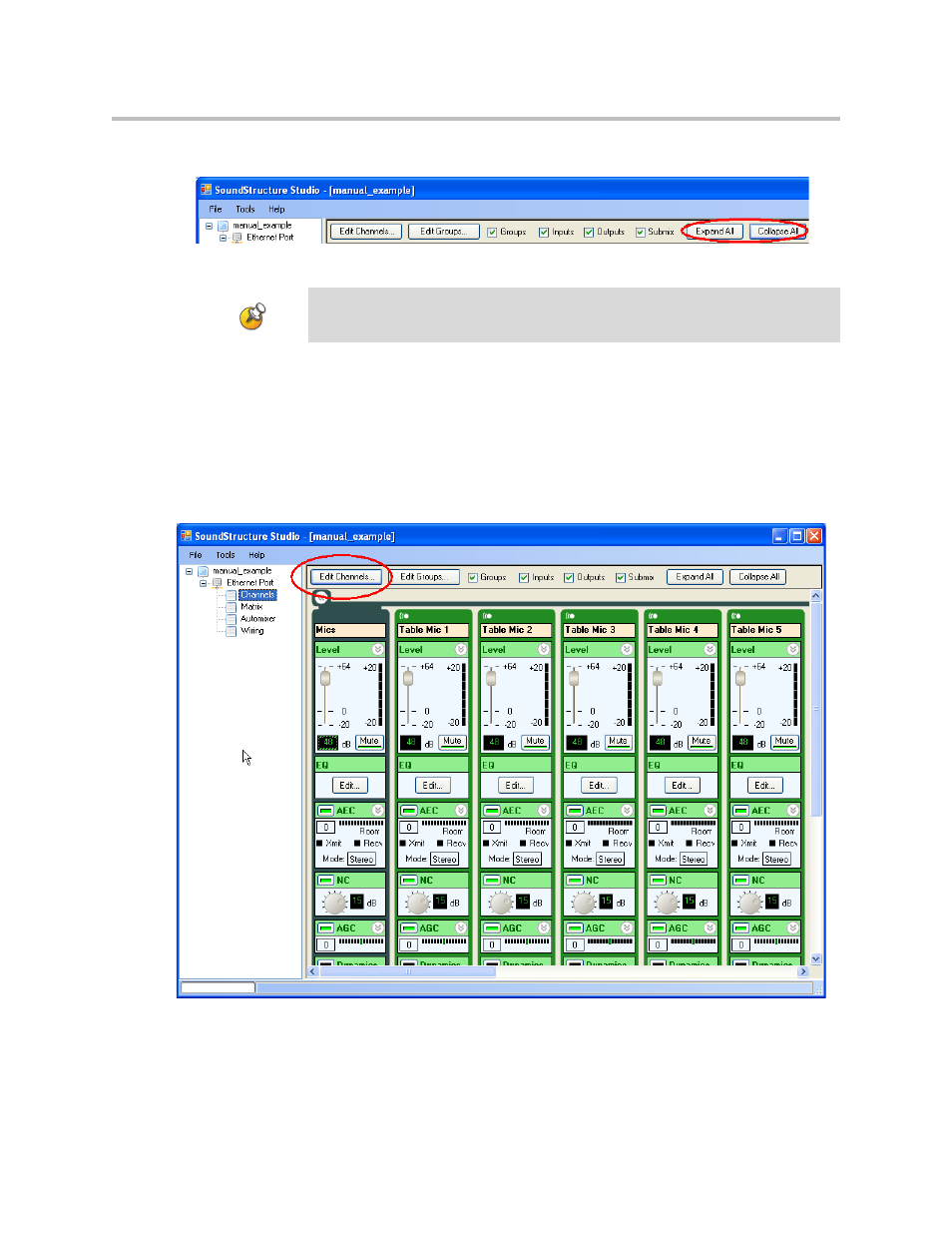Click the Table Mic 1 channel signal icon
This screenshot has height=1233, width=952.
(404, 616)
